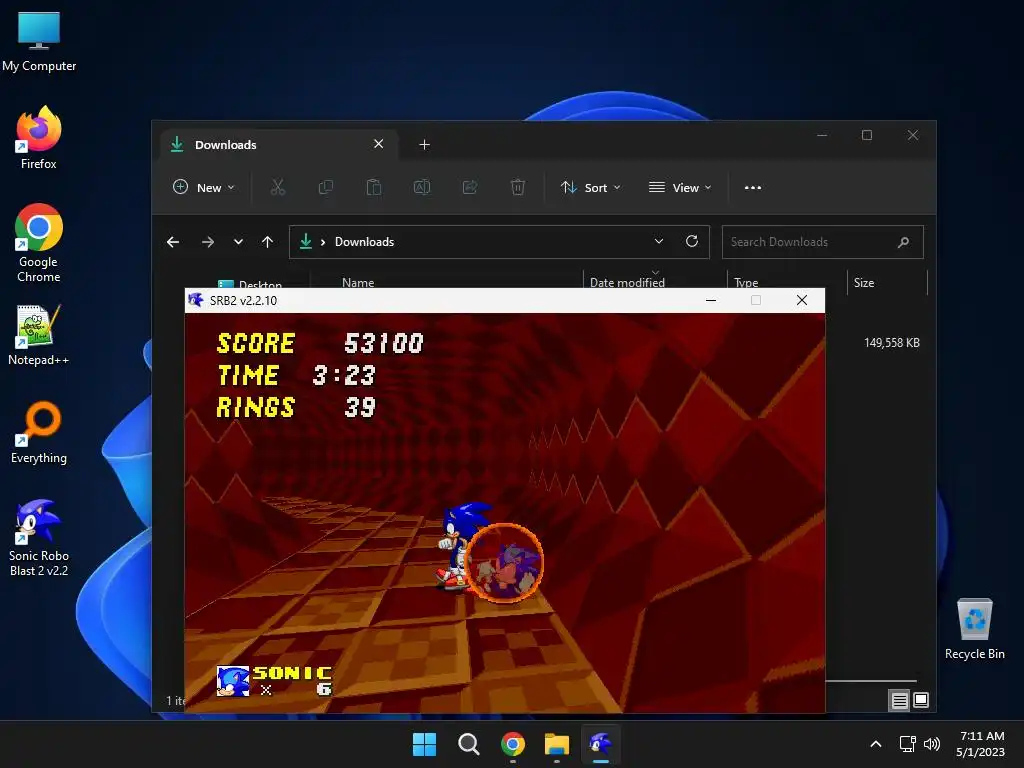
Task: Open Notepad++ desktop shortcut
Action: coord(39,335)
